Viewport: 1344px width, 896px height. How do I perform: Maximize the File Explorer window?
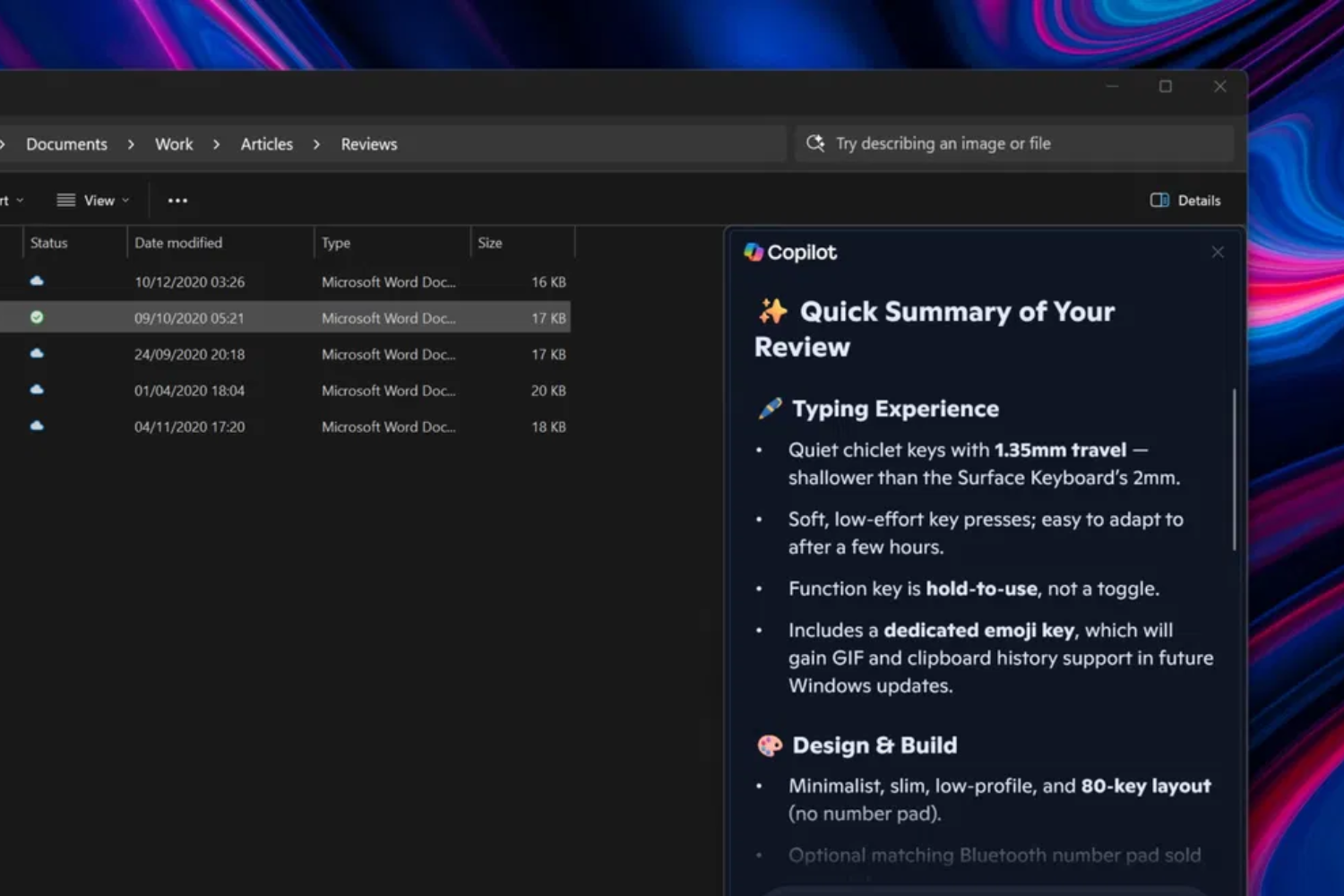pyautogui.click(x=1166, y=87)
